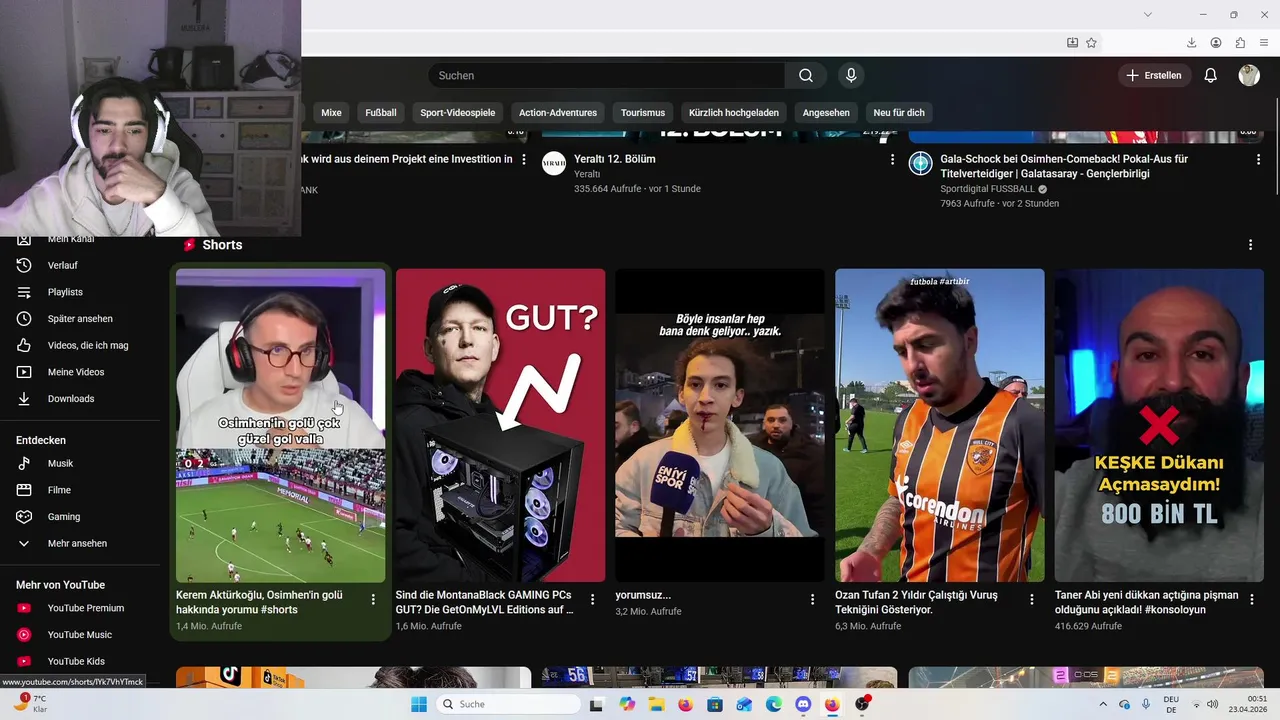Open Shorts section options menu
The width and height of the screenshot is (1280, 720).
tap(1250, 245)
